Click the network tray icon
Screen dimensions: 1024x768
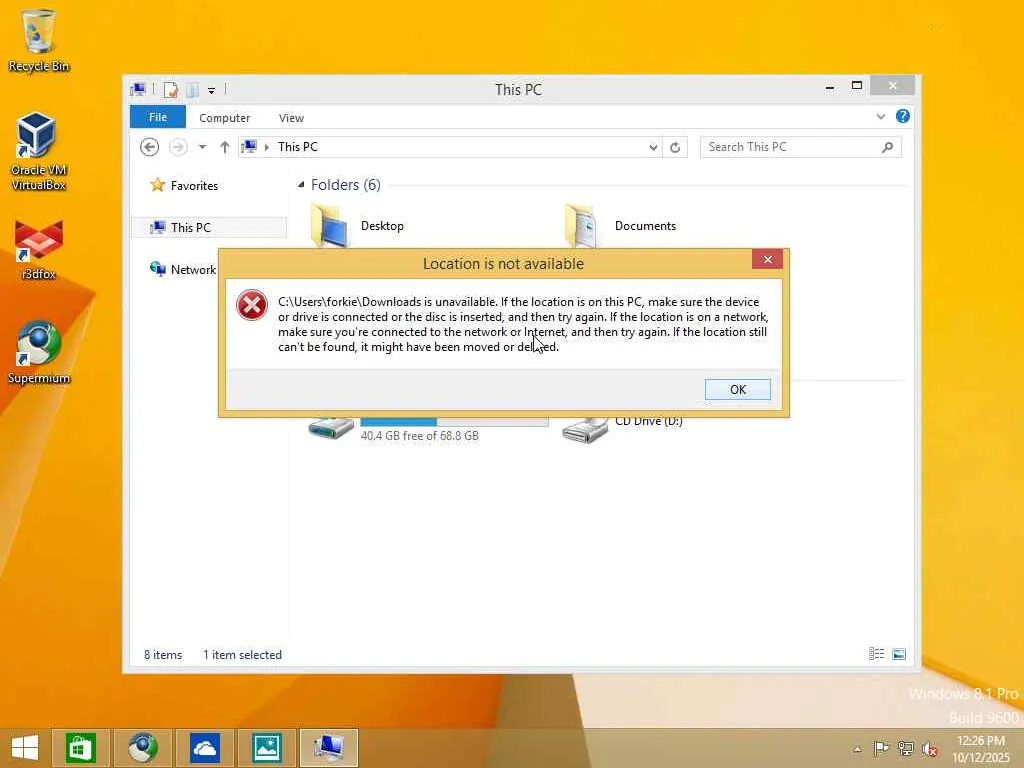905,748
